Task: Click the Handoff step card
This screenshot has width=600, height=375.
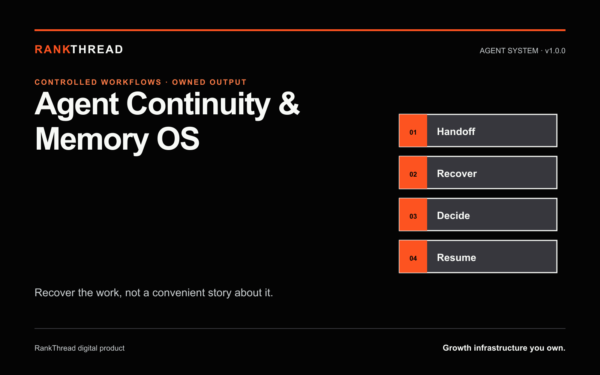Action: click(478, 130)
